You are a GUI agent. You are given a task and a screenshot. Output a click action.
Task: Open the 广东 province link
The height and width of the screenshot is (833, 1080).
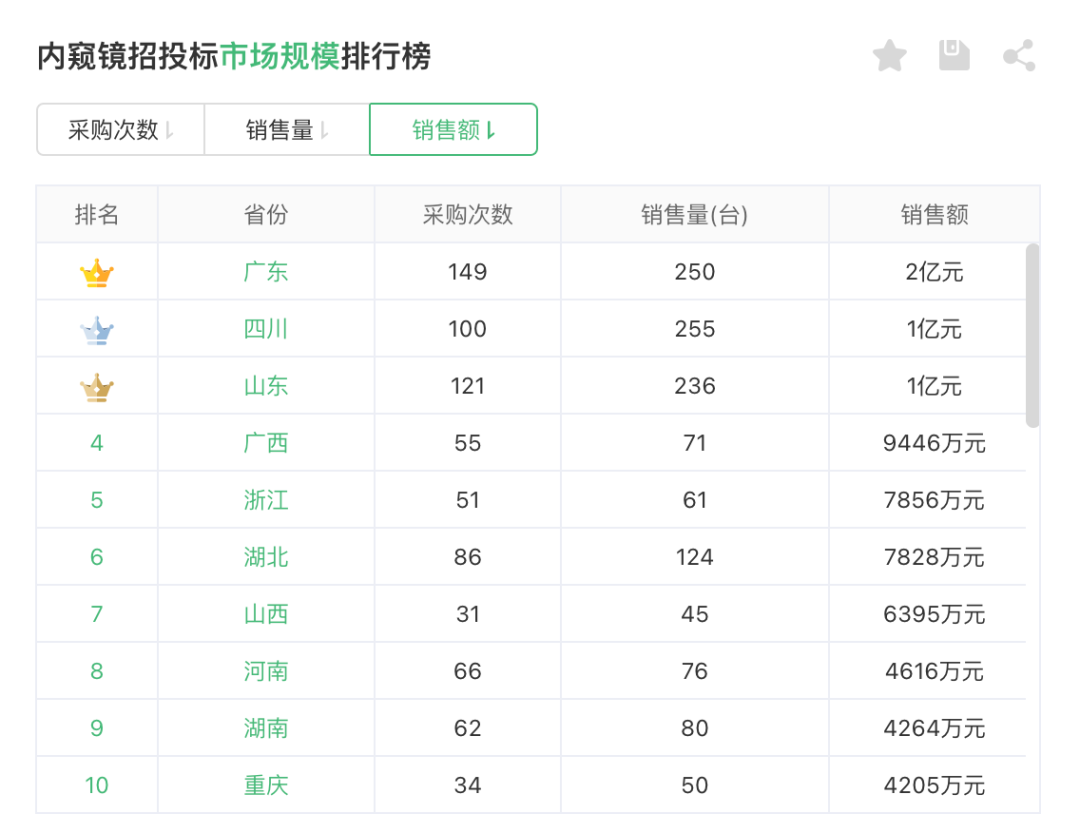point(265,271)
